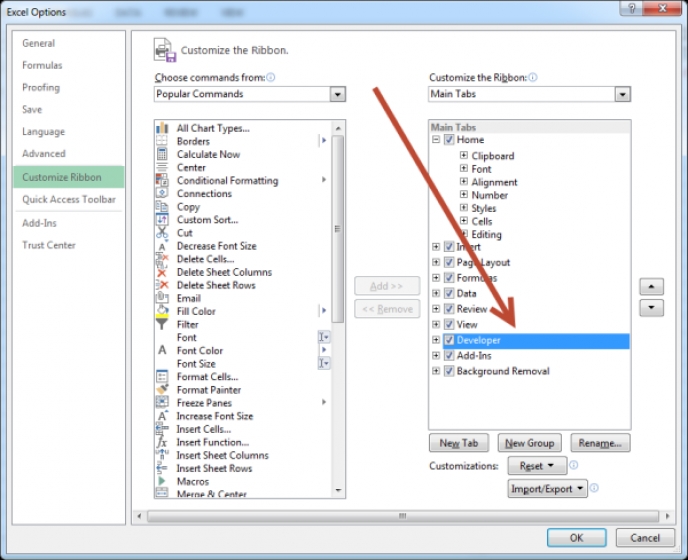Screen dimensions: 688x560
Task: Click the Delete Cells command icon
Action: coord(162,259)
